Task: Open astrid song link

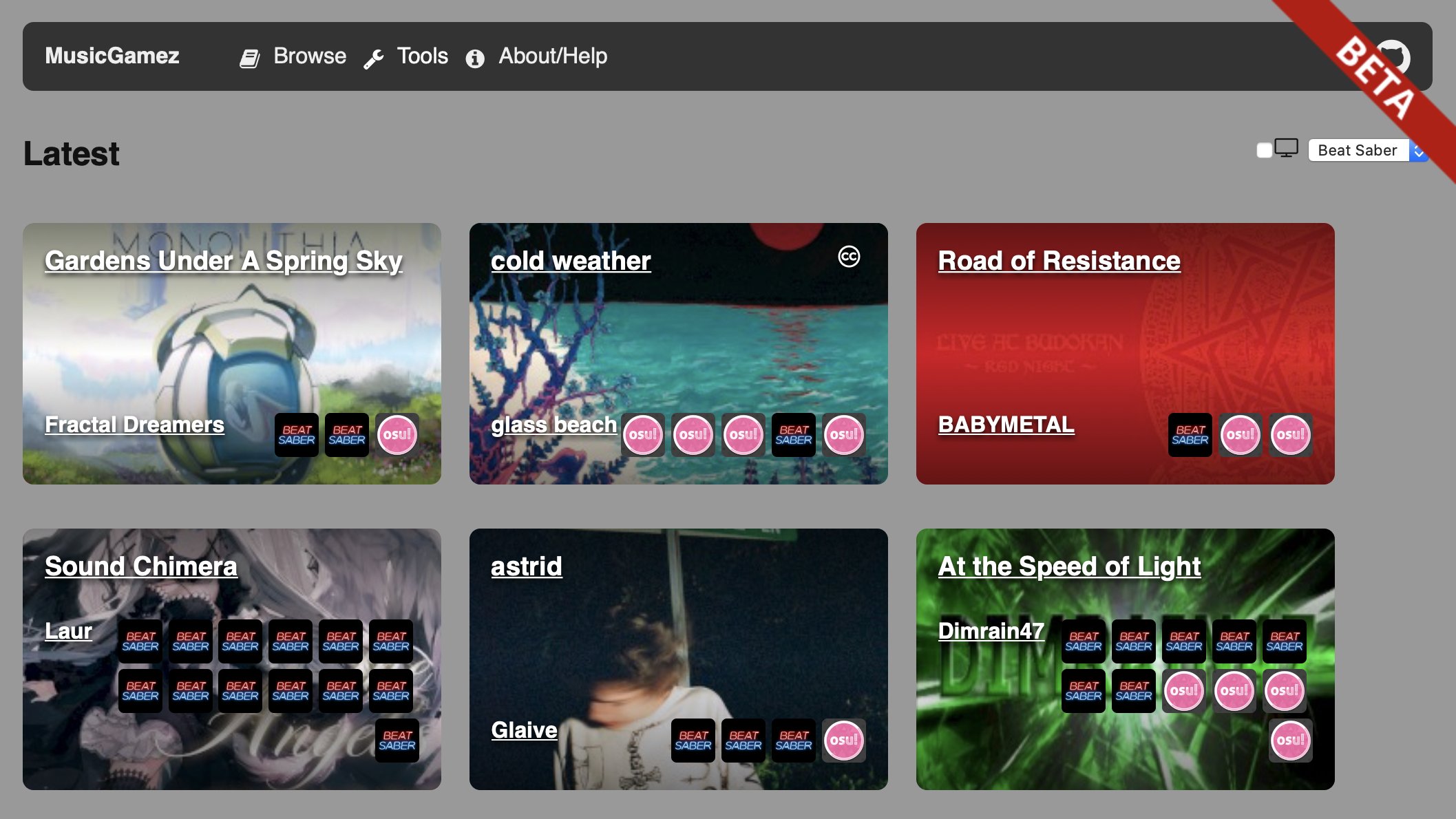Action: tap(526, 566)
